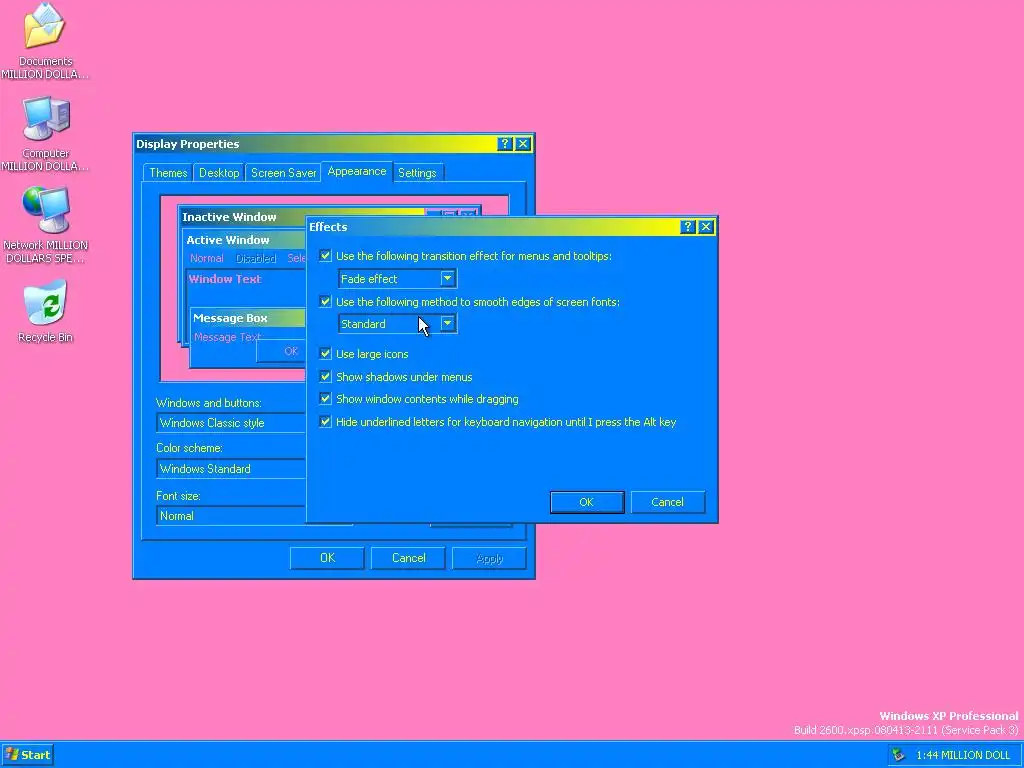Close the Effects dialog with X

coord(706,227)
